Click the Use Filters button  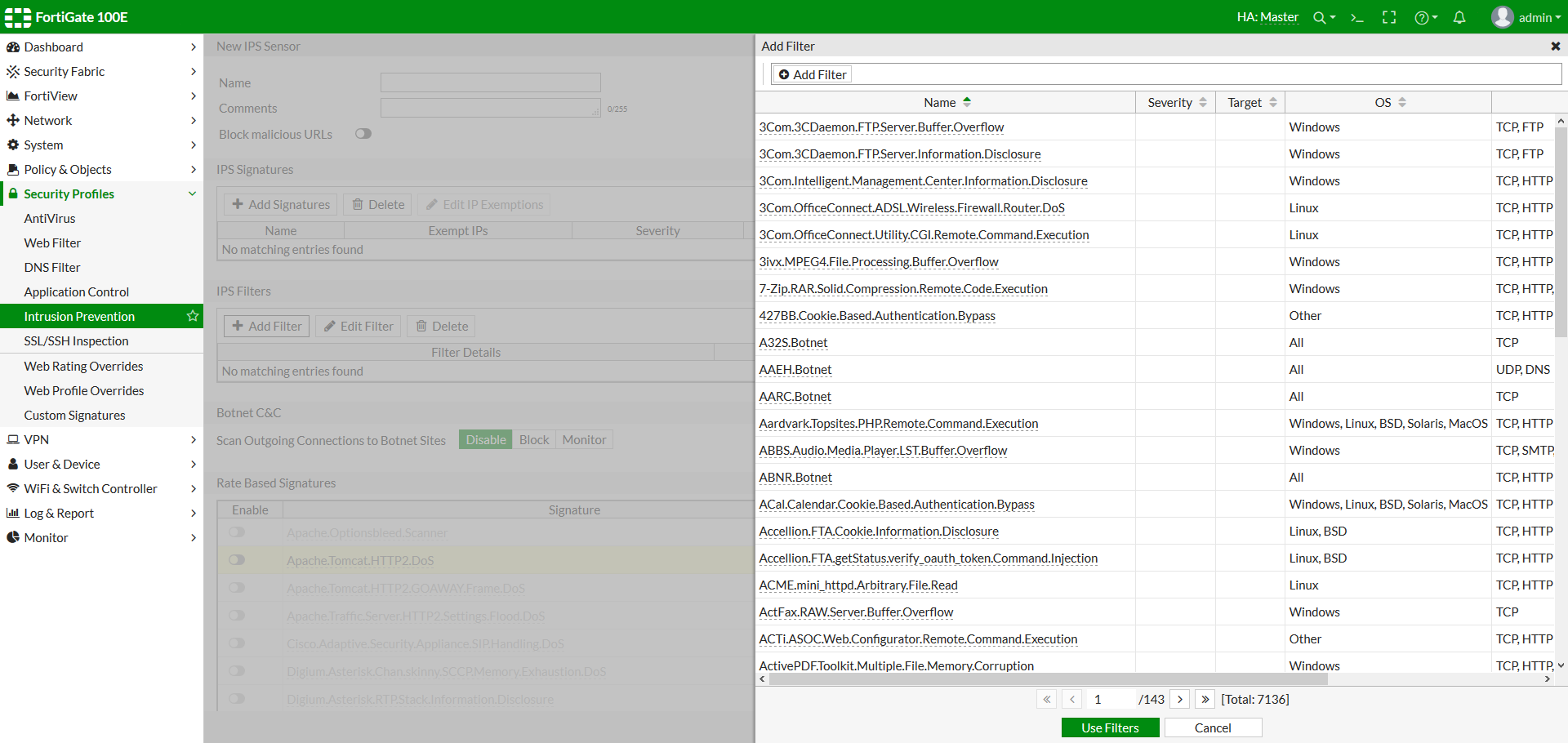[x=1110, y=728]
